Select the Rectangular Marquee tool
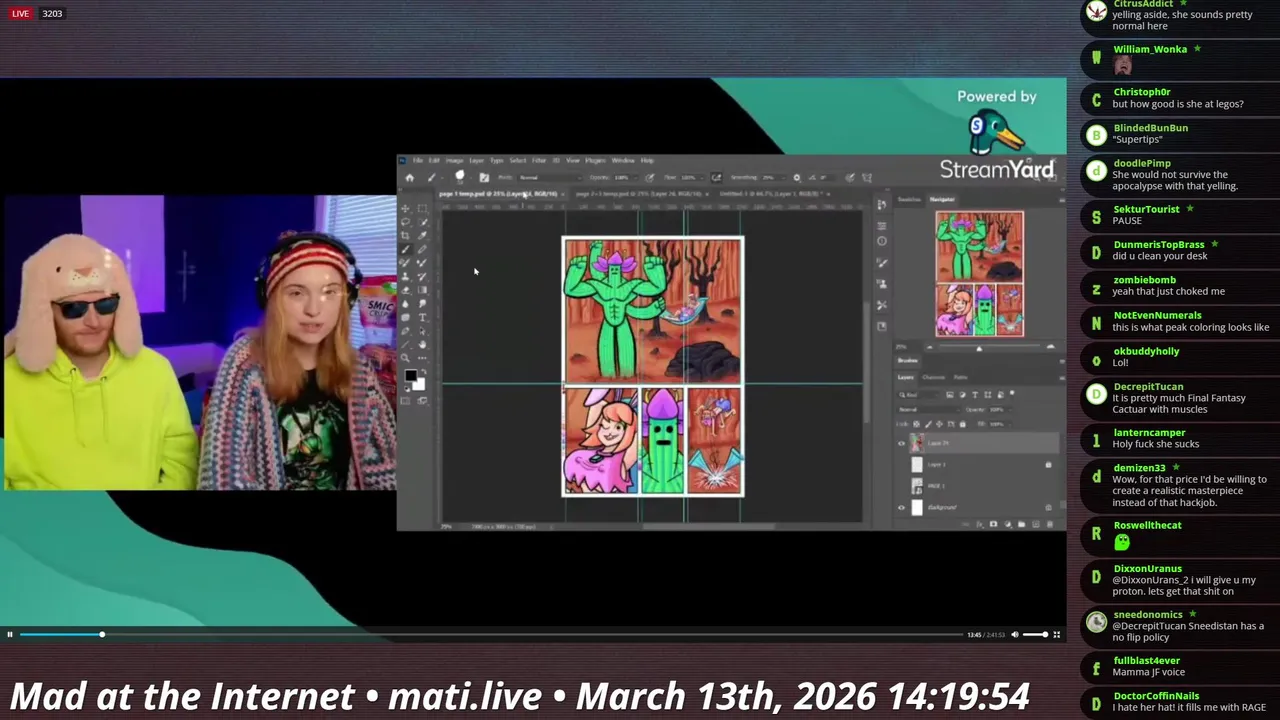This screenshot has width=1280, height=720. point(422,208)
